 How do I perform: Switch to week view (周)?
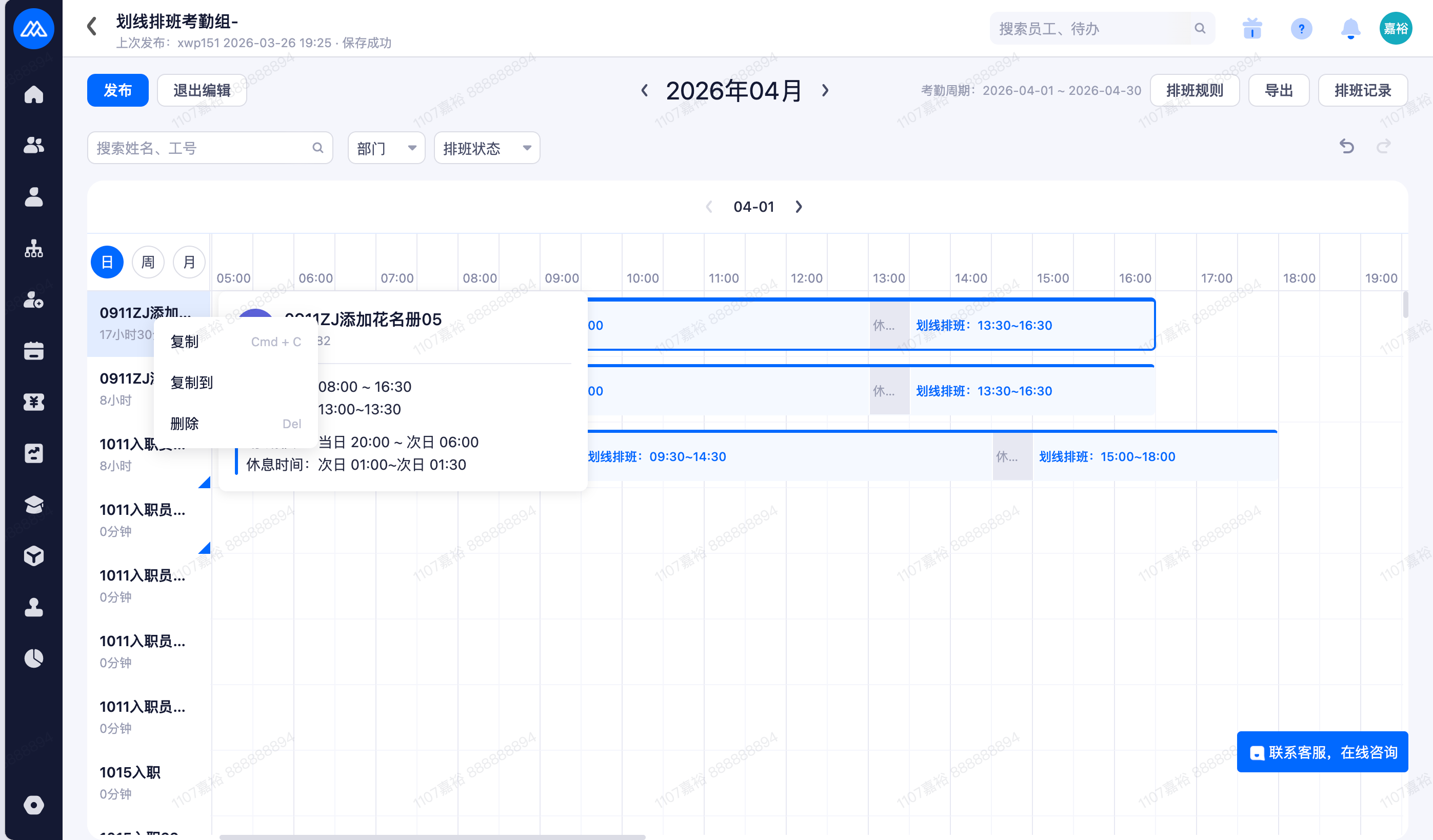click(x=148, y=262)
